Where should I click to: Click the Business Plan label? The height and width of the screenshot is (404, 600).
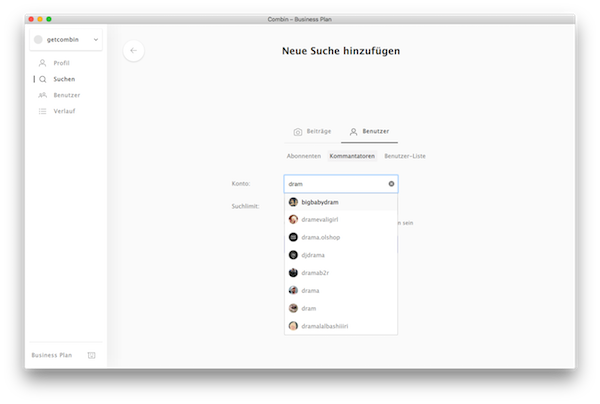click(52, 355)
